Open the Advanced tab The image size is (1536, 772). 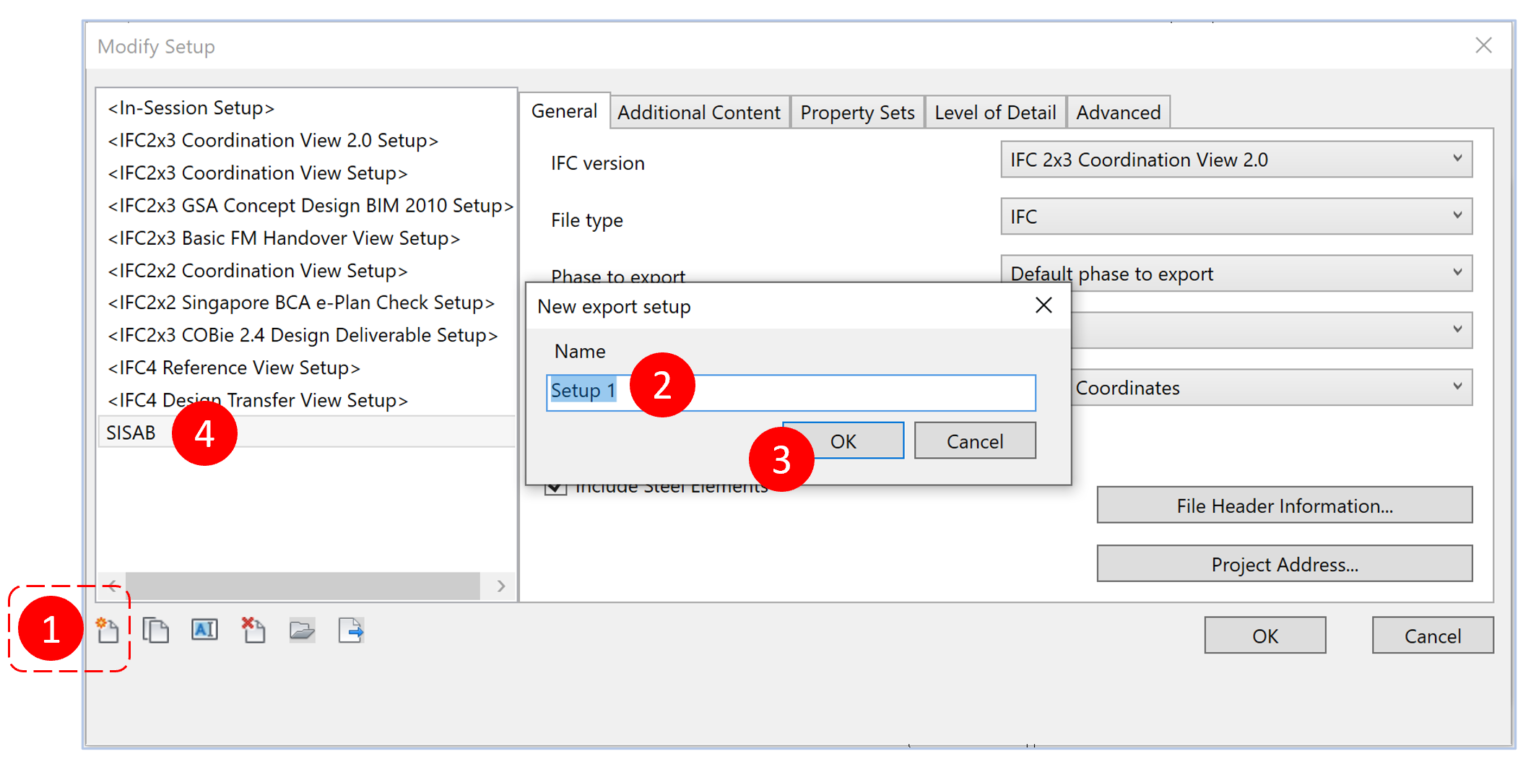1118,113
